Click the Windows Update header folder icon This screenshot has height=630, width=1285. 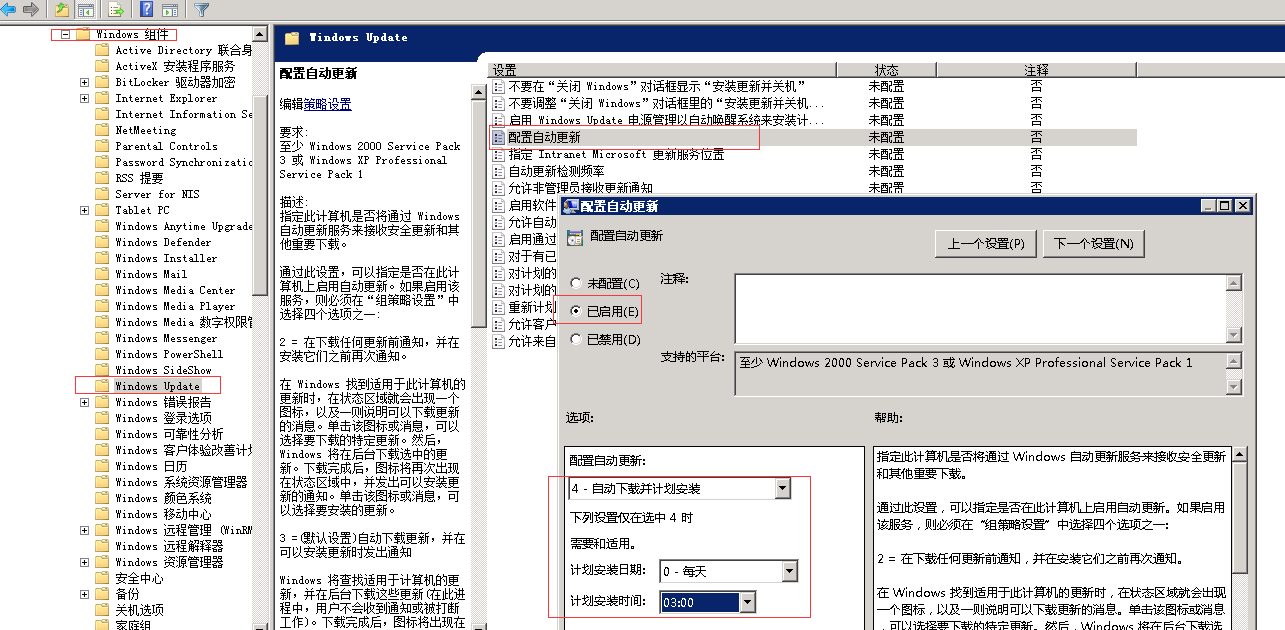click(x=292, y=38)
